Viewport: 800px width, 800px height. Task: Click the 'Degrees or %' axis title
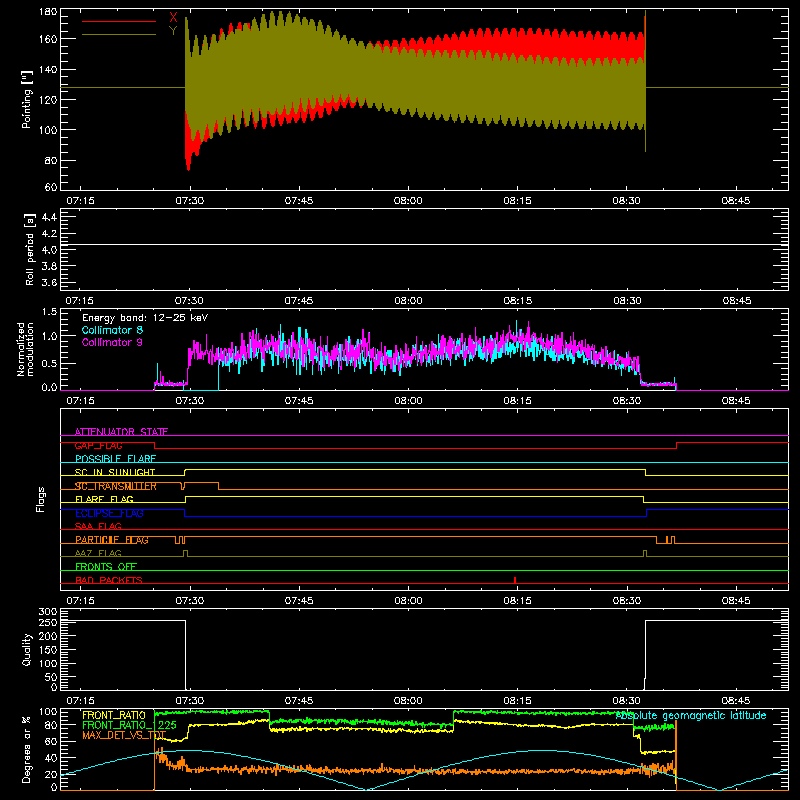point(27,749)
